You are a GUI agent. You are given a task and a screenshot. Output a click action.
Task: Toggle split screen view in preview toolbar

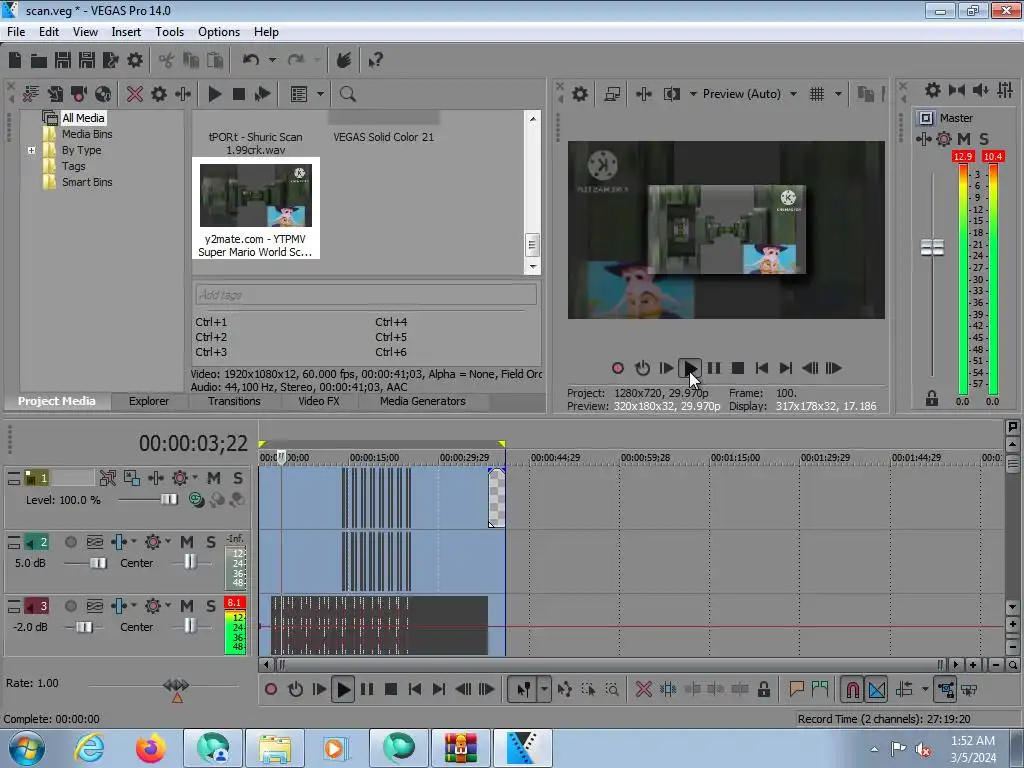pos(671,94)
